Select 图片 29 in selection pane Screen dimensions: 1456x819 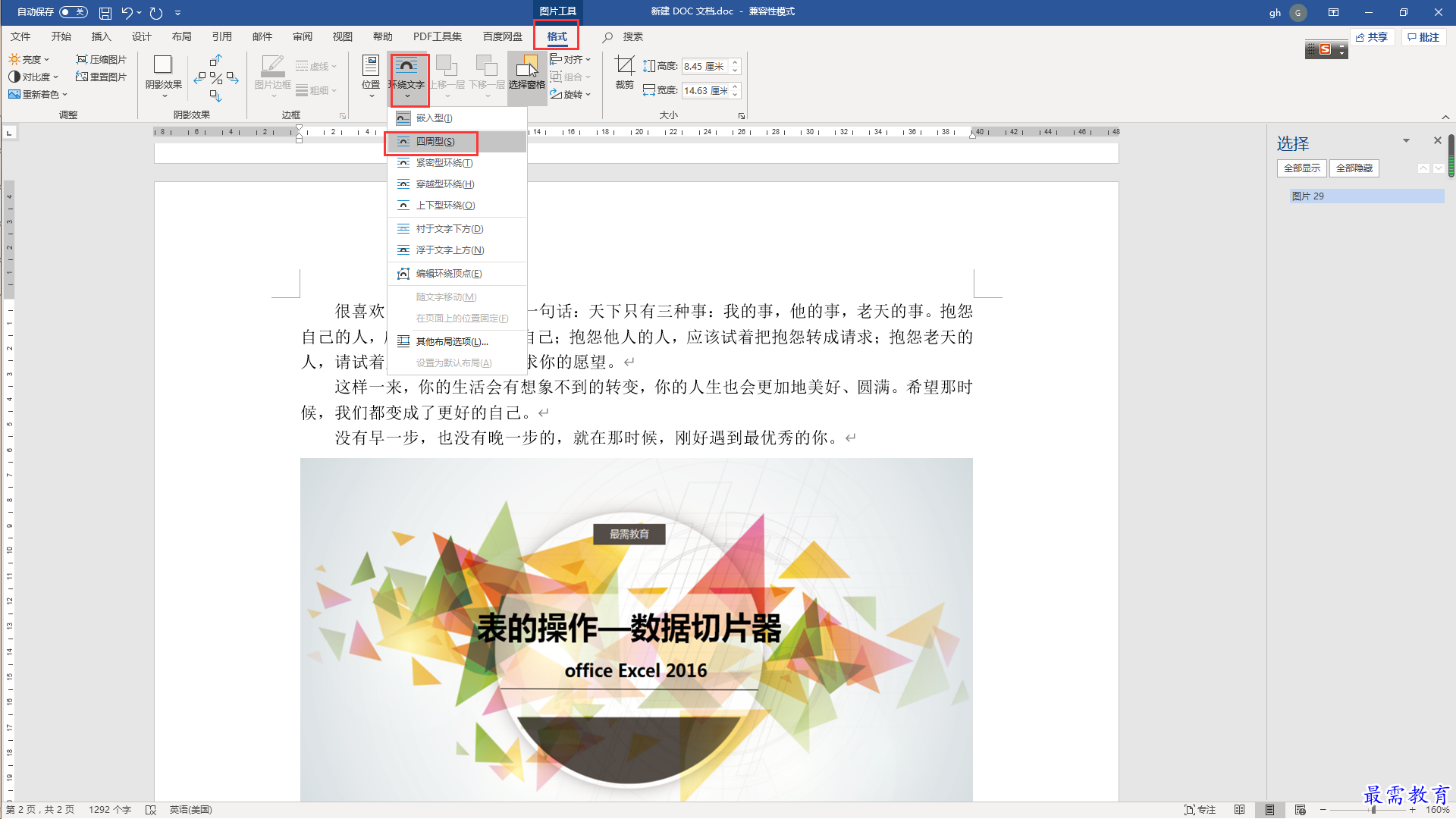tap(1367, 196)
